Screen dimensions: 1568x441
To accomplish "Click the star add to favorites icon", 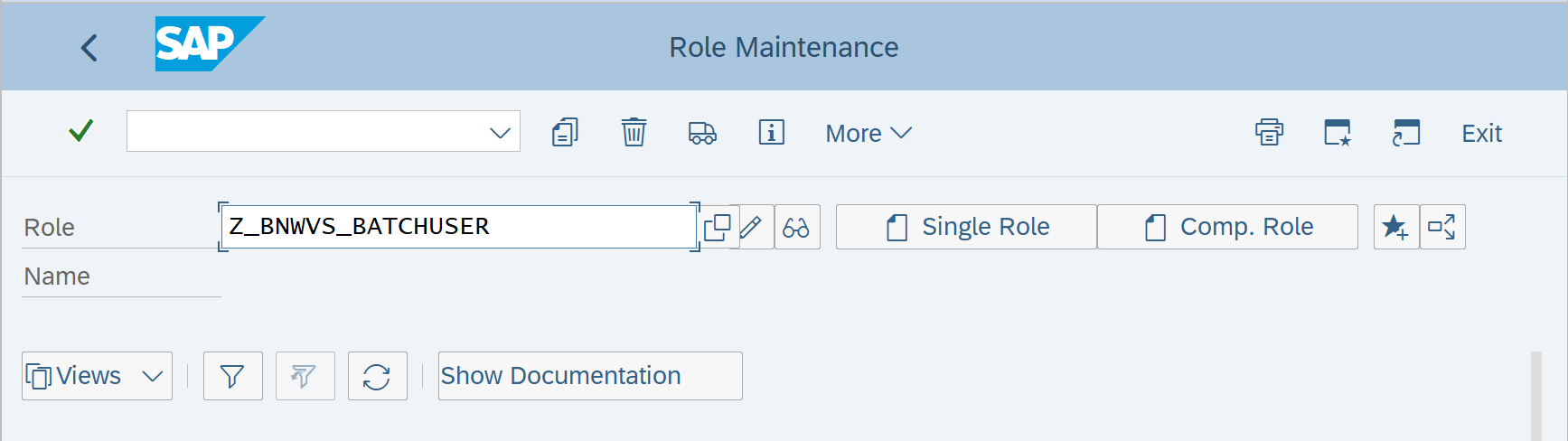I will (1395, 227).
